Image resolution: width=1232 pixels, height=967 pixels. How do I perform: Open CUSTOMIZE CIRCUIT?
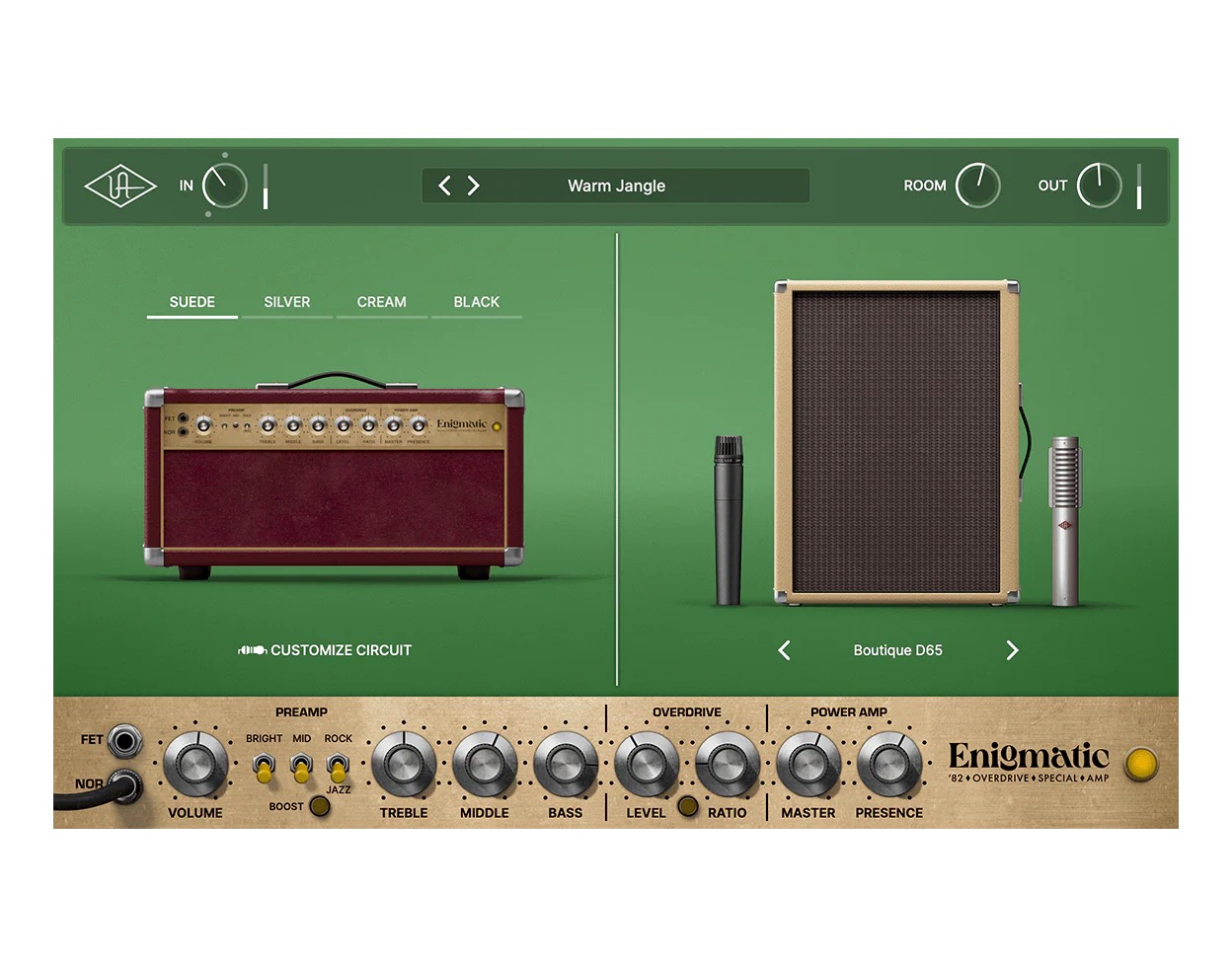325,650
